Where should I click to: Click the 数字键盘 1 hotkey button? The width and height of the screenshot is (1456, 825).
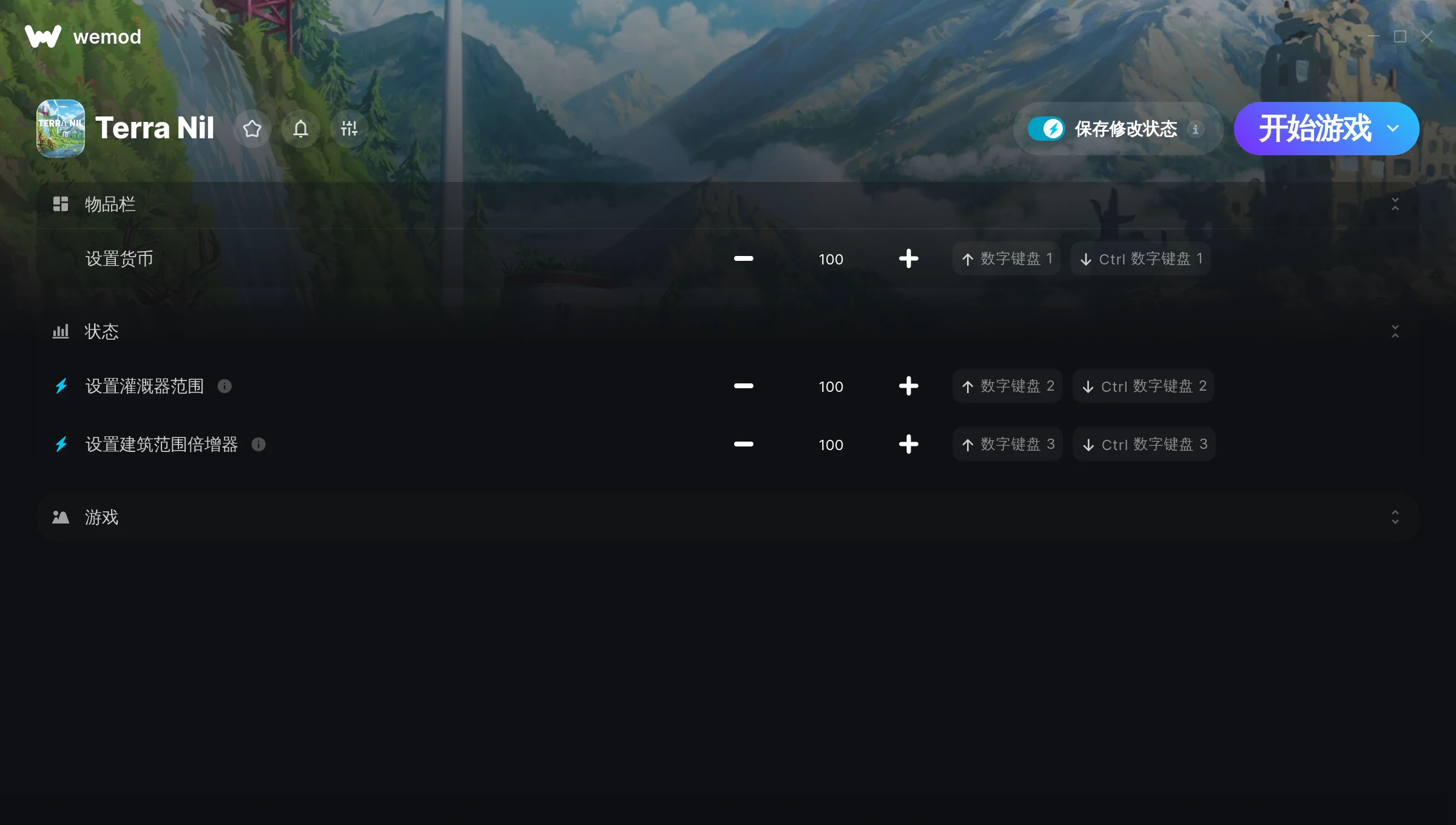(x=1006, y=259)
